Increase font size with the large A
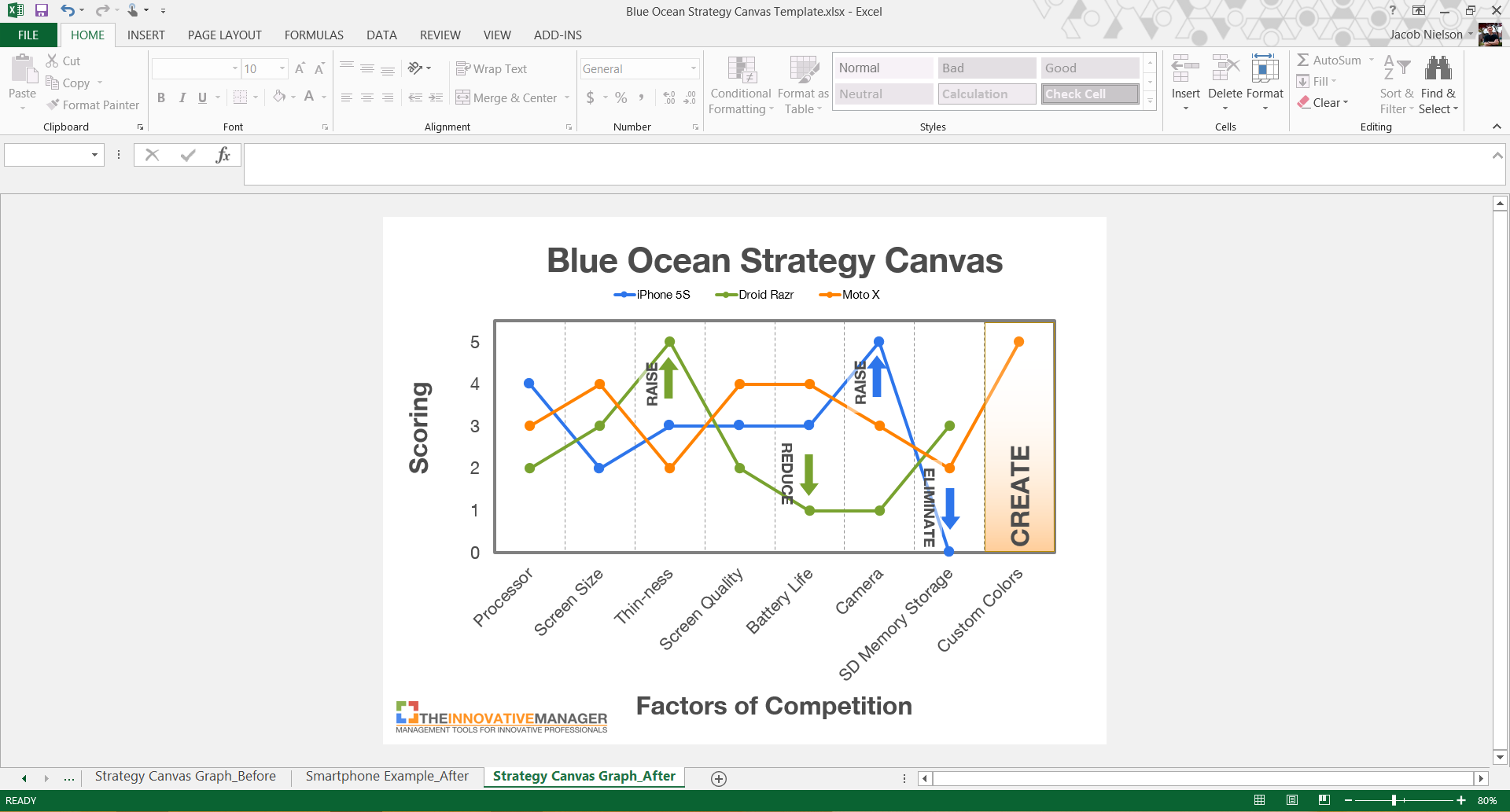 coord(300,69)
